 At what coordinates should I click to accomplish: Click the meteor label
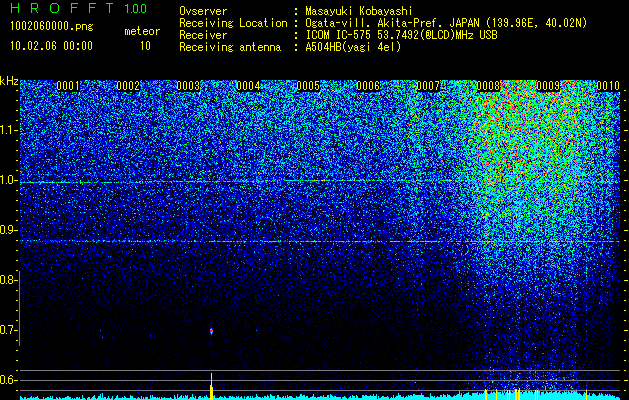(x=142, y=31)
